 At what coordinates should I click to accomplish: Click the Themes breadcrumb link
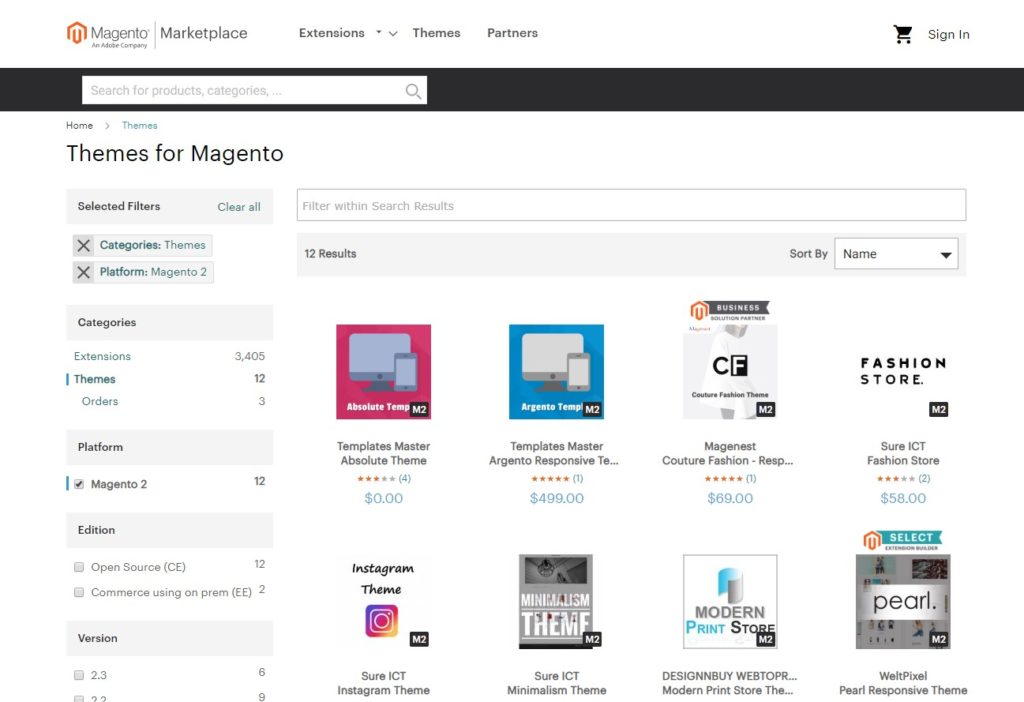click(x=140, y=125)
